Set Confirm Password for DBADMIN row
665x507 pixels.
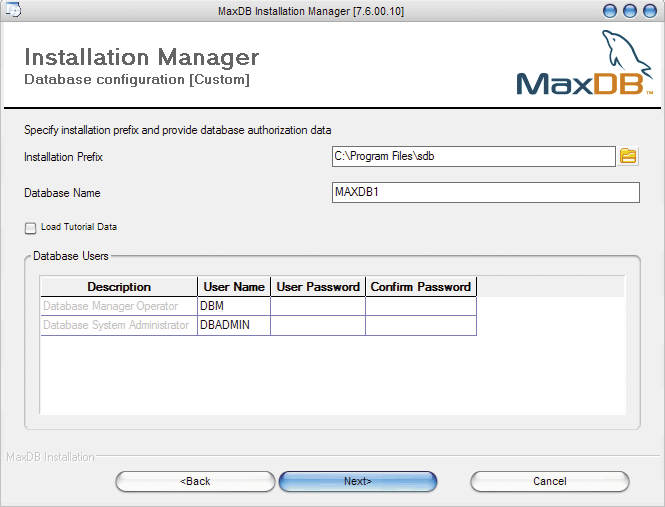pos(421,325)
